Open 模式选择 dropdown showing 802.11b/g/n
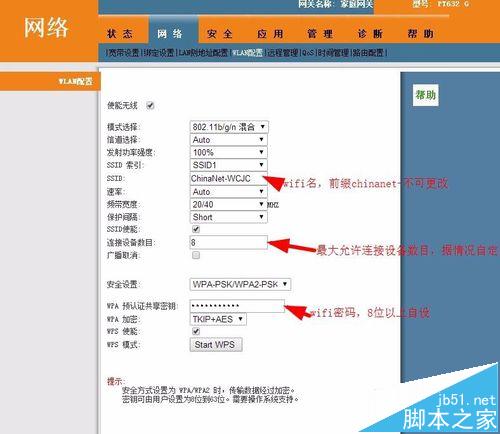The height and width of the screenshot is (434, 500). pyautogui.click(x=229, y=127)
